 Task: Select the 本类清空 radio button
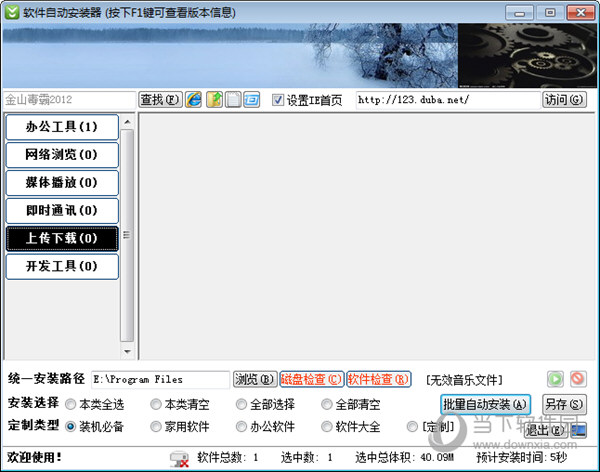[156, 404]
